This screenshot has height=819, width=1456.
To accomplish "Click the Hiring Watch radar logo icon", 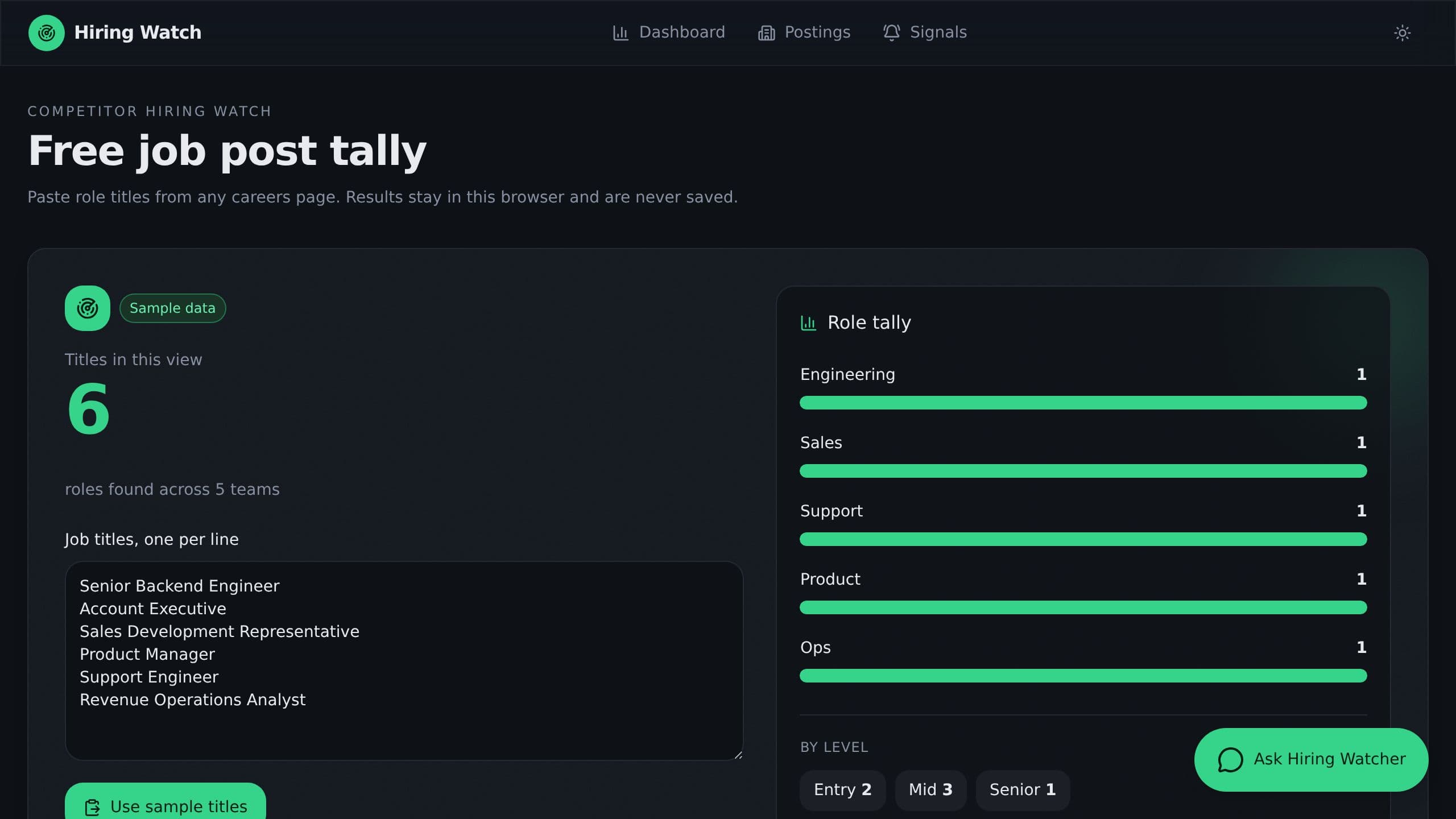I will [47, 33].
